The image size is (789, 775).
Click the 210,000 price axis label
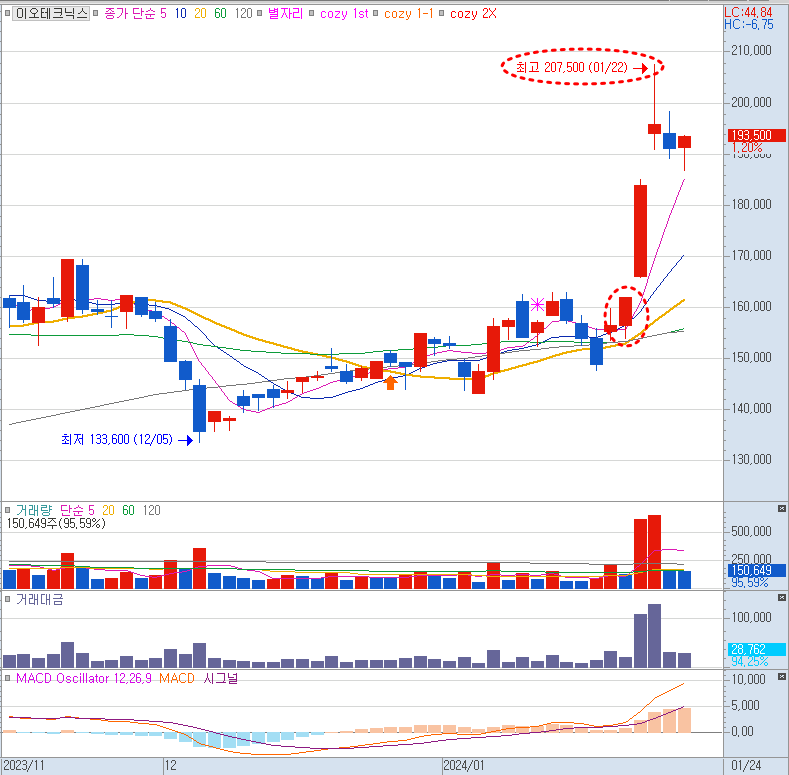751,50
